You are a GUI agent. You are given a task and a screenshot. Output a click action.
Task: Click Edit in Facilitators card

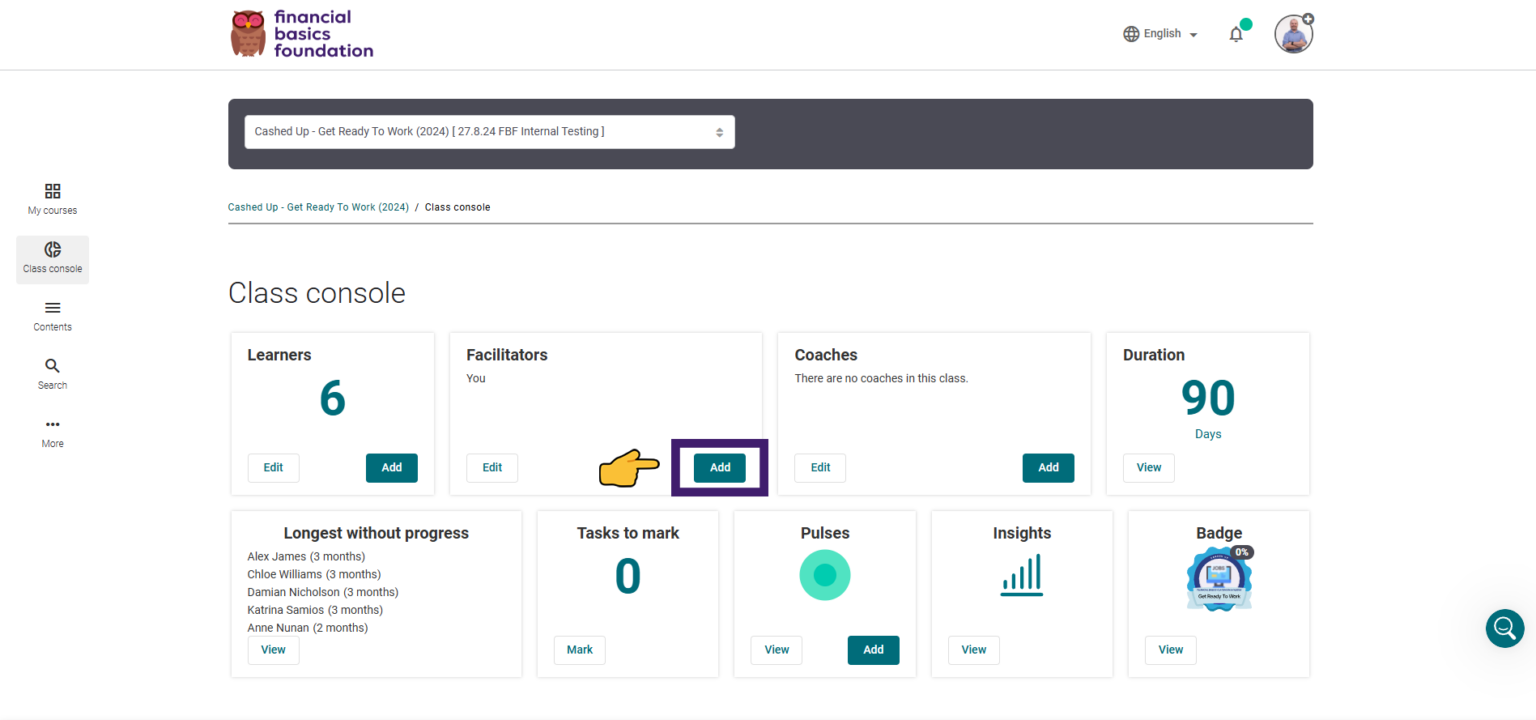coord(492,468)
